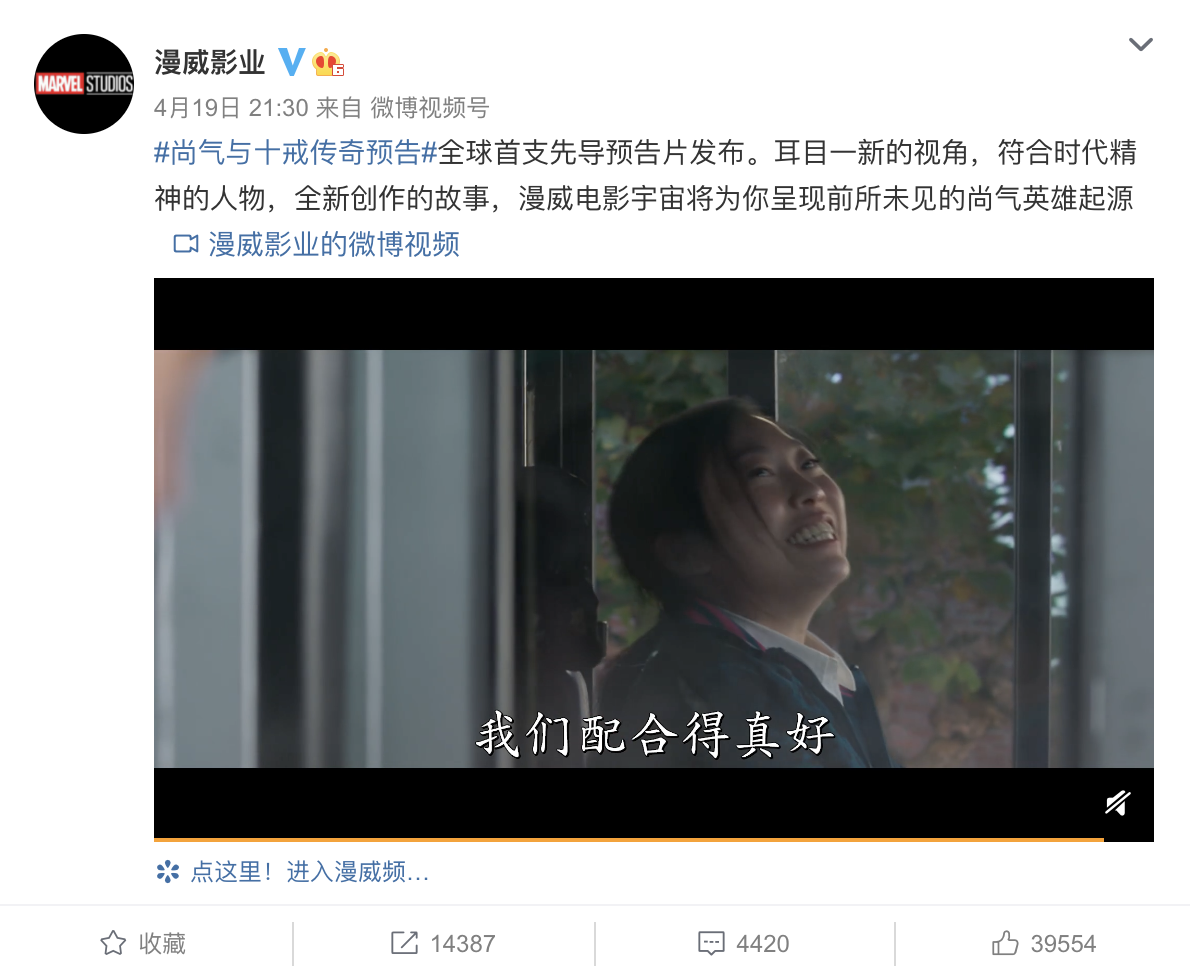
Task: Open the #尚气与十戒传奇预告# hashtag topic
Action: 296,153
